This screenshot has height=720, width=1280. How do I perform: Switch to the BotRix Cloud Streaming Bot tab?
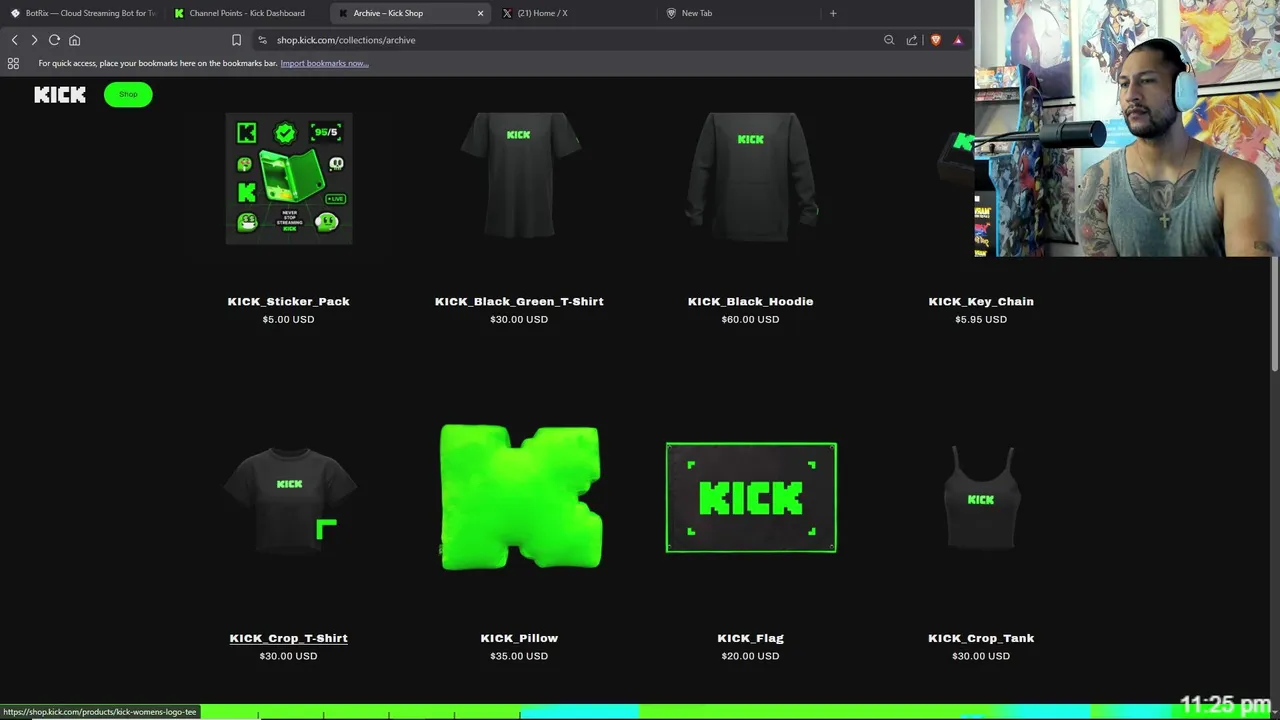pos(82,13)
